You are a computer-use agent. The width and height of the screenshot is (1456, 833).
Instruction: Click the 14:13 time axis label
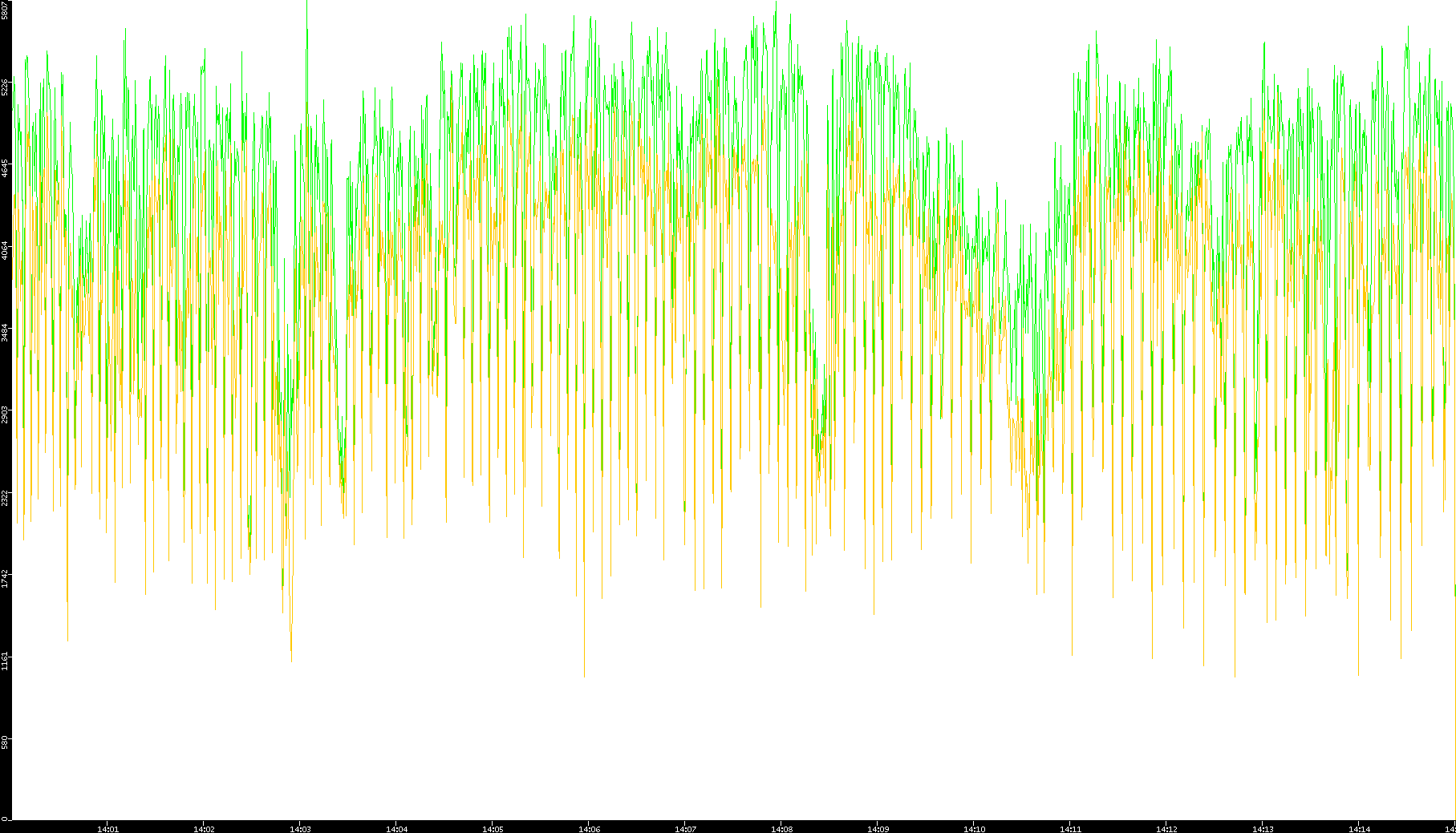tap(1263, 829)
